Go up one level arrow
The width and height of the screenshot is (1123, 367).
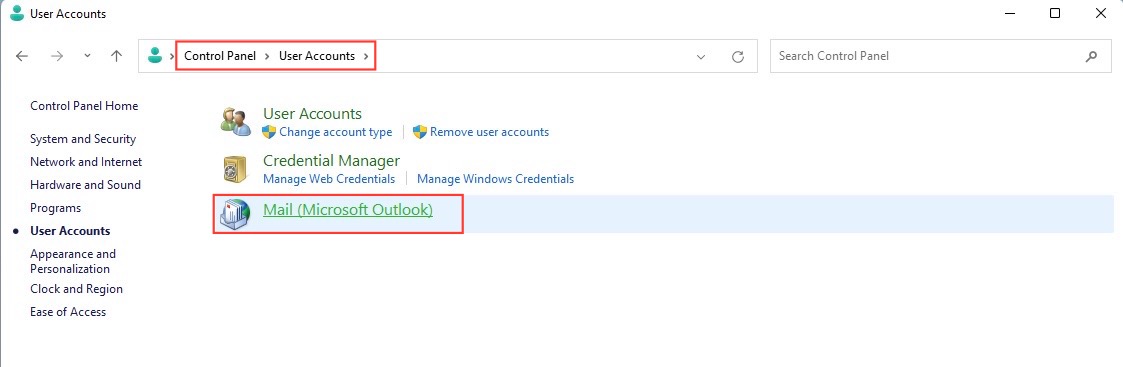117,56
